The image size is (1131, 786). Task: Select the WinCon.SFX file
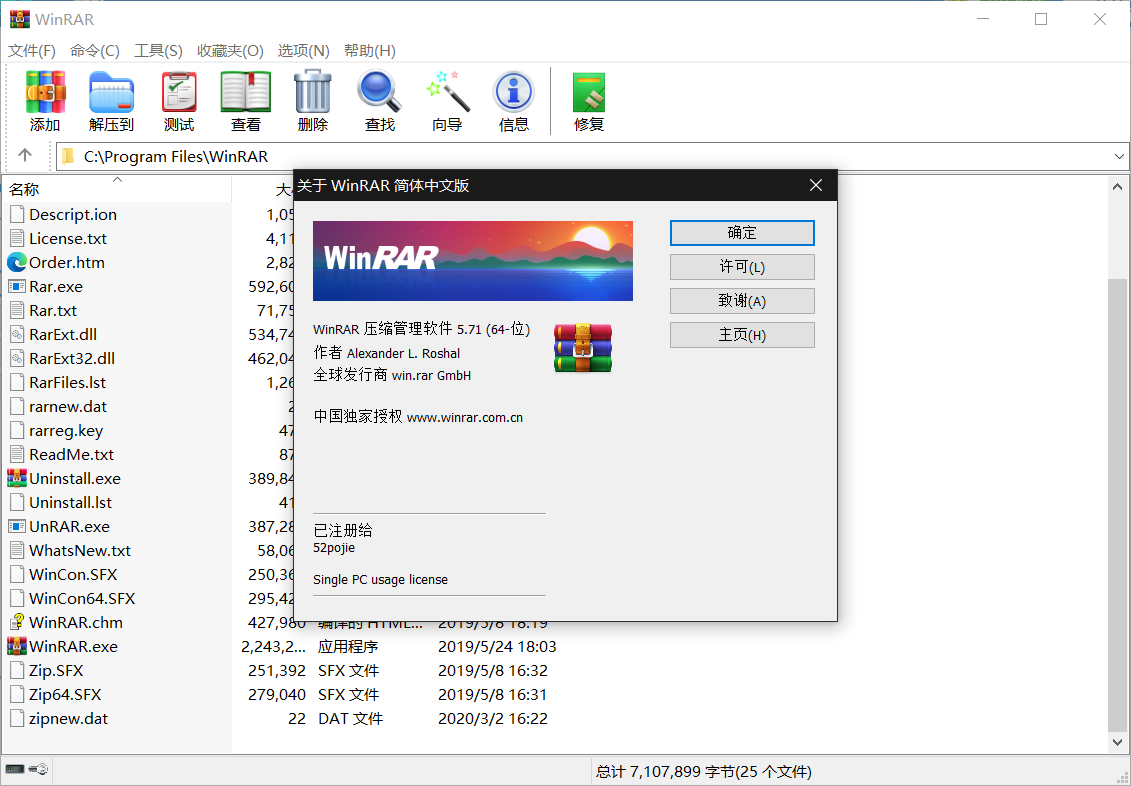click(73, 575)
